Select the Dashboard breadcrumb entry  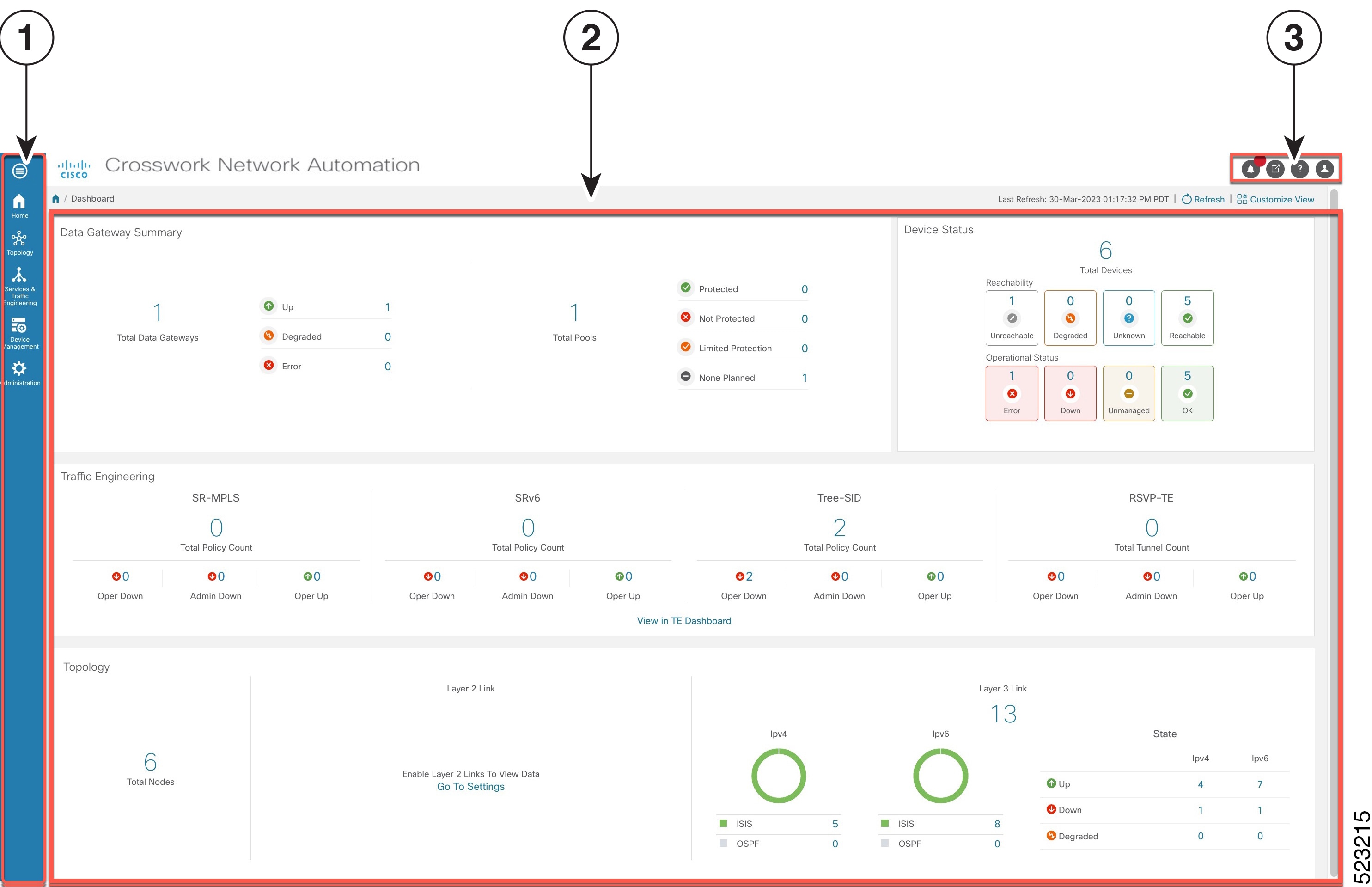[x=93, y=198]
